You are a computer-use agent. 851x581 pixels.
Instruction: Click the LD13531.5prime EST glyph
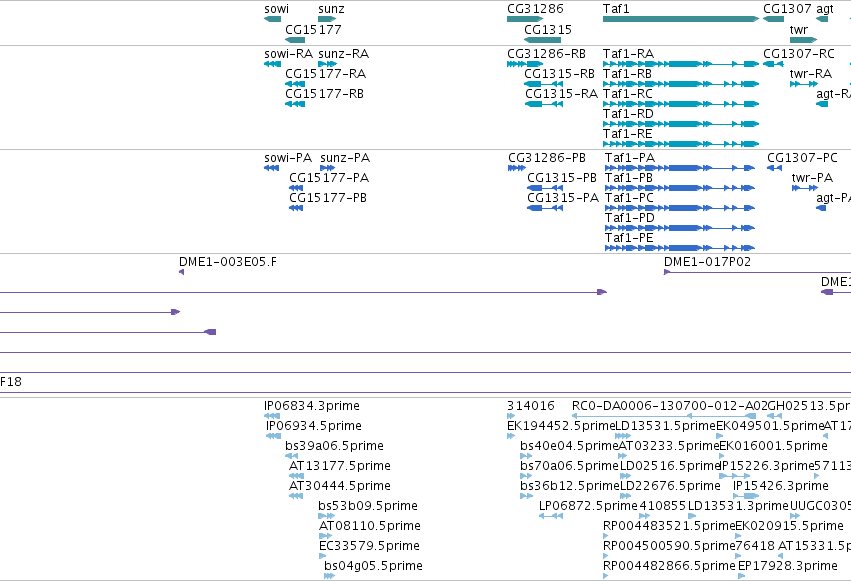(x=623, y=436)
